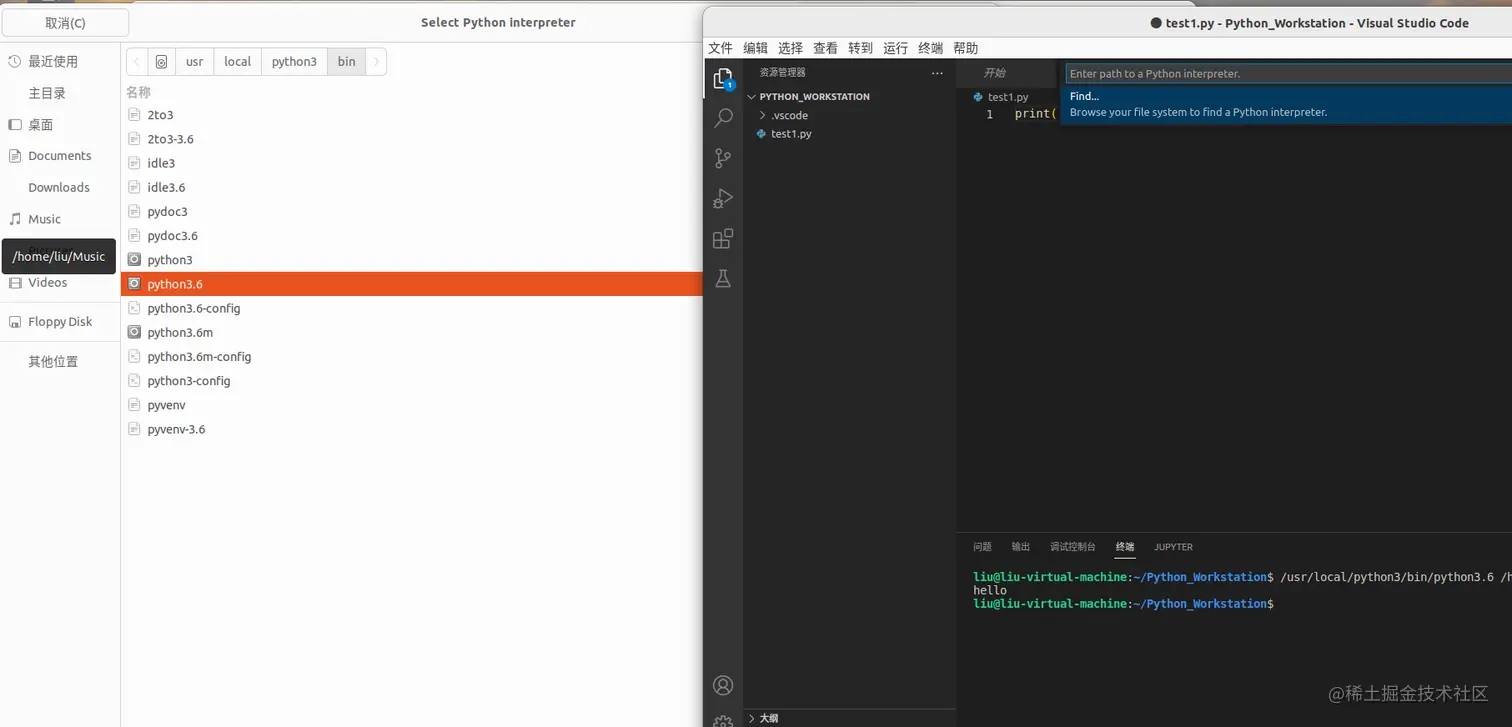Expand the .vscode folder in Explorer
Screen dimensions: 1512x727
849,115
